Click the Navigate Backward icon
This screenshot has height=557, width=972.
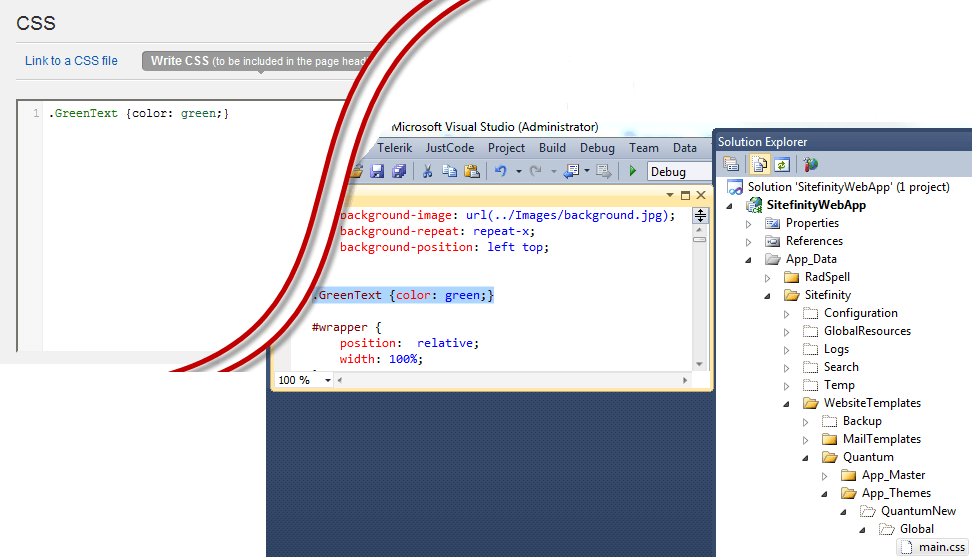tap(572, 171)
